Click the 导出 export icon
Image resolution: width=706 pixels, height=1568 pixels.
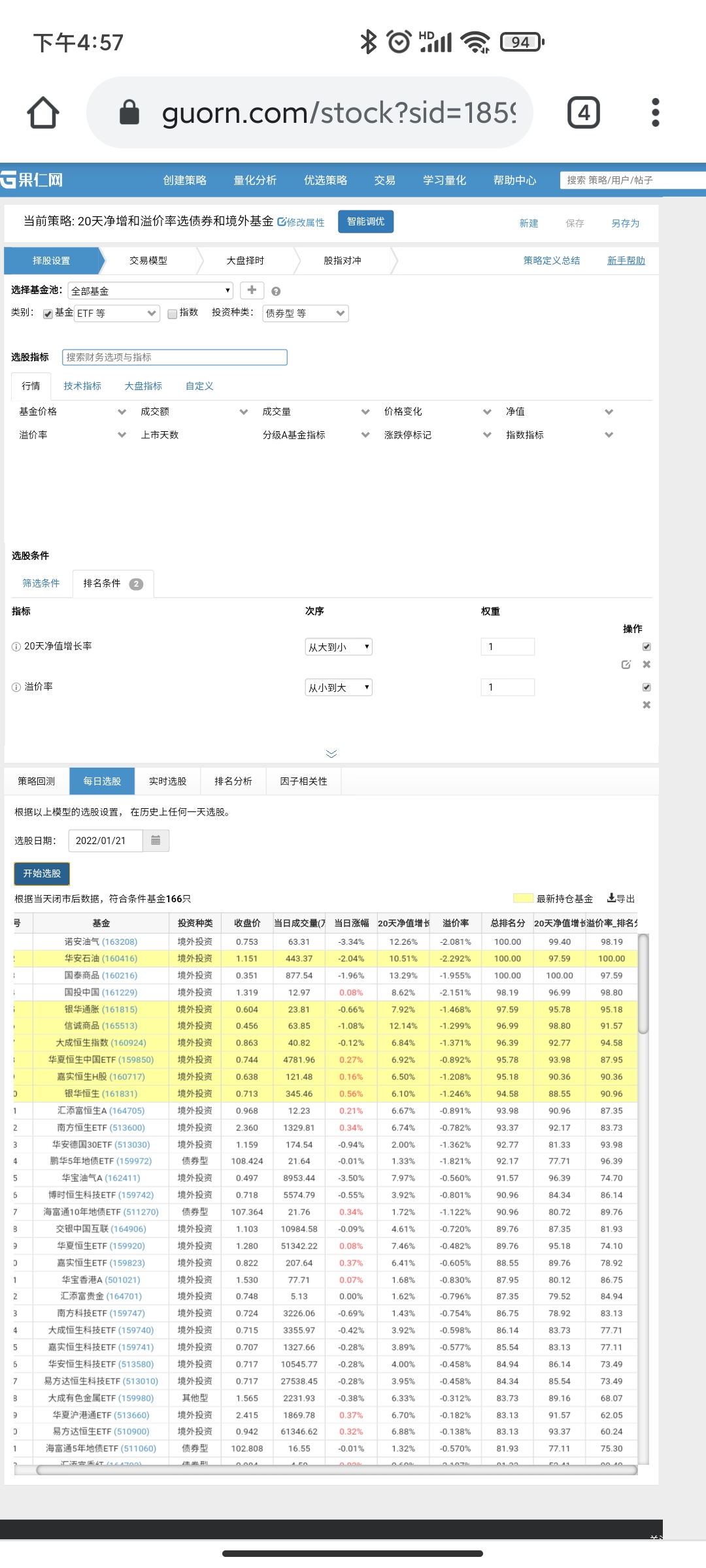pos(621,898)
